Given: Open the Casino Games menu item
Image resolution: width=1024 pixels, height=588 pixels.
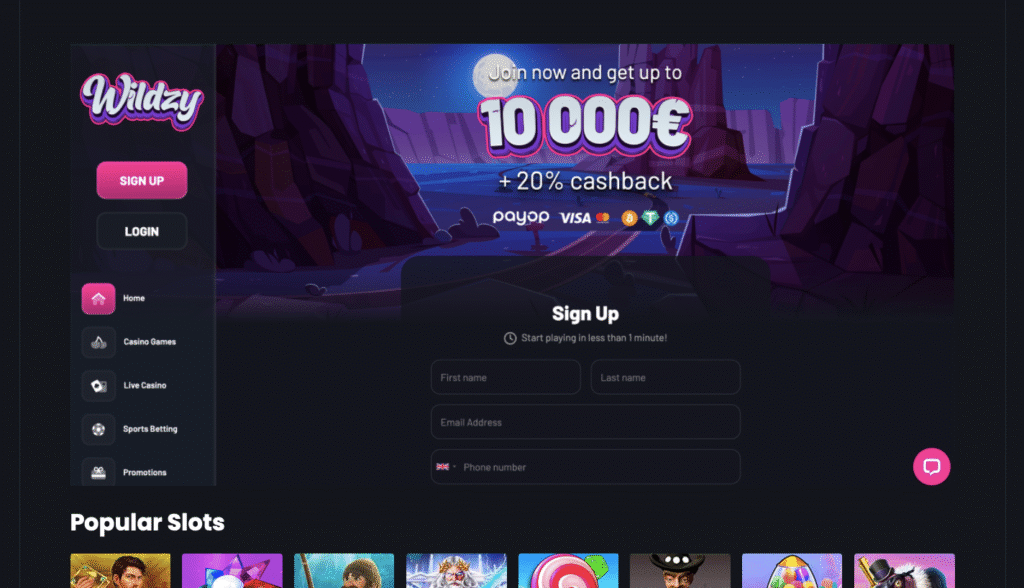Looking at the screenshot, I should [150, 342].
